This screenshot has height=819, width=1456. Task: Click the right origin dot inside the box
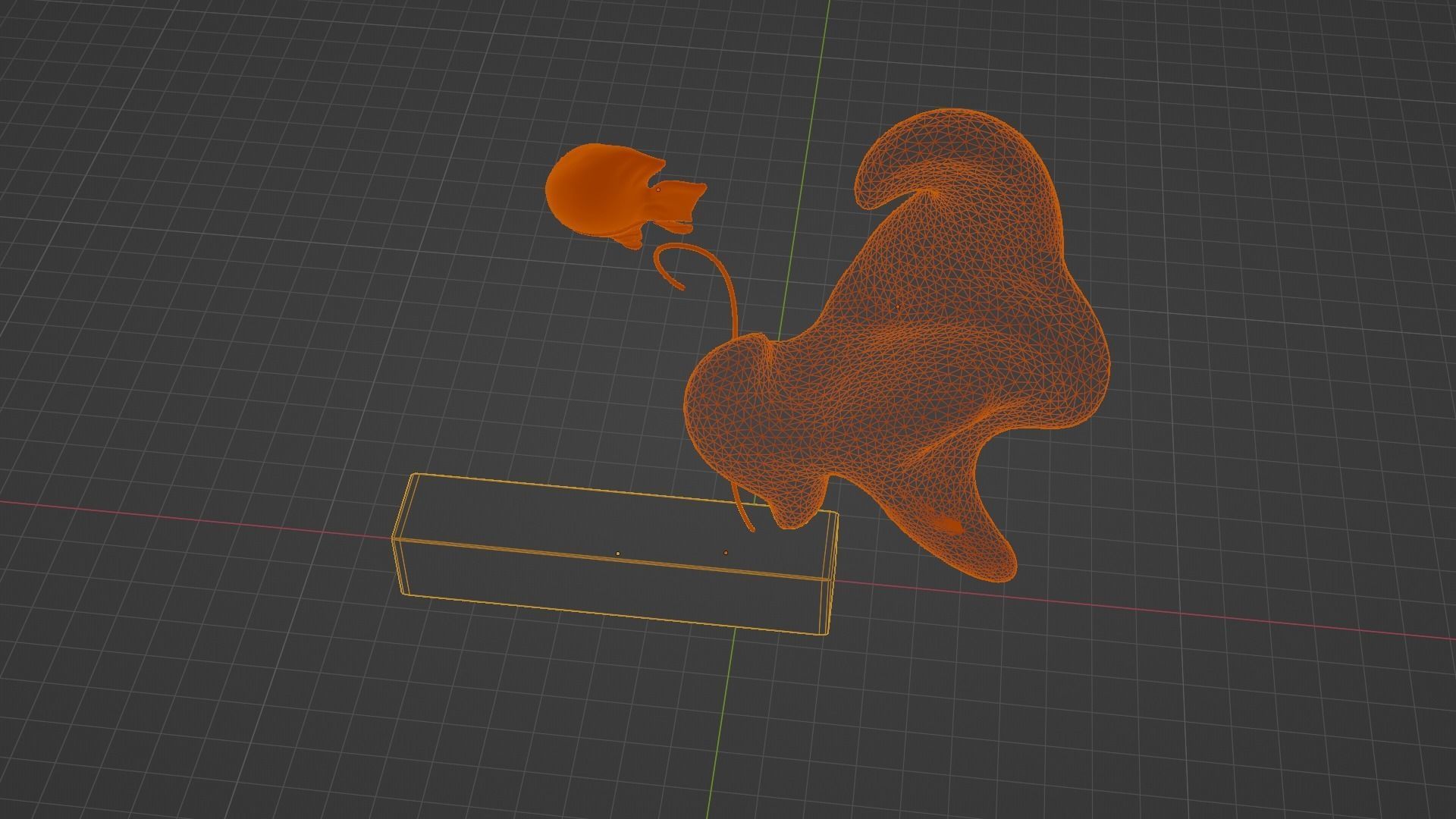click(x=726, y=553)
